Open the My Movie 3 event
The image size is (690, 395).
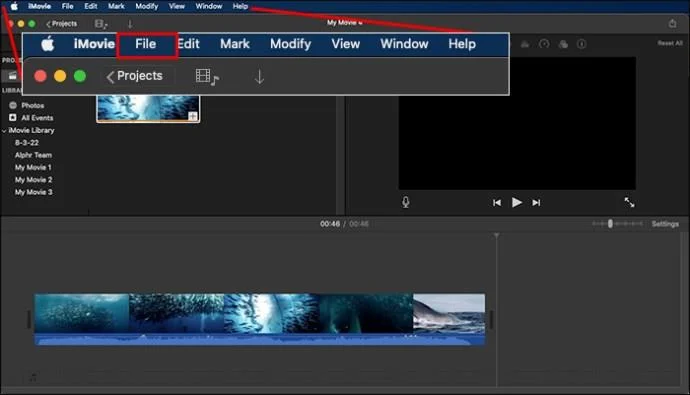(x=33, y=192)
